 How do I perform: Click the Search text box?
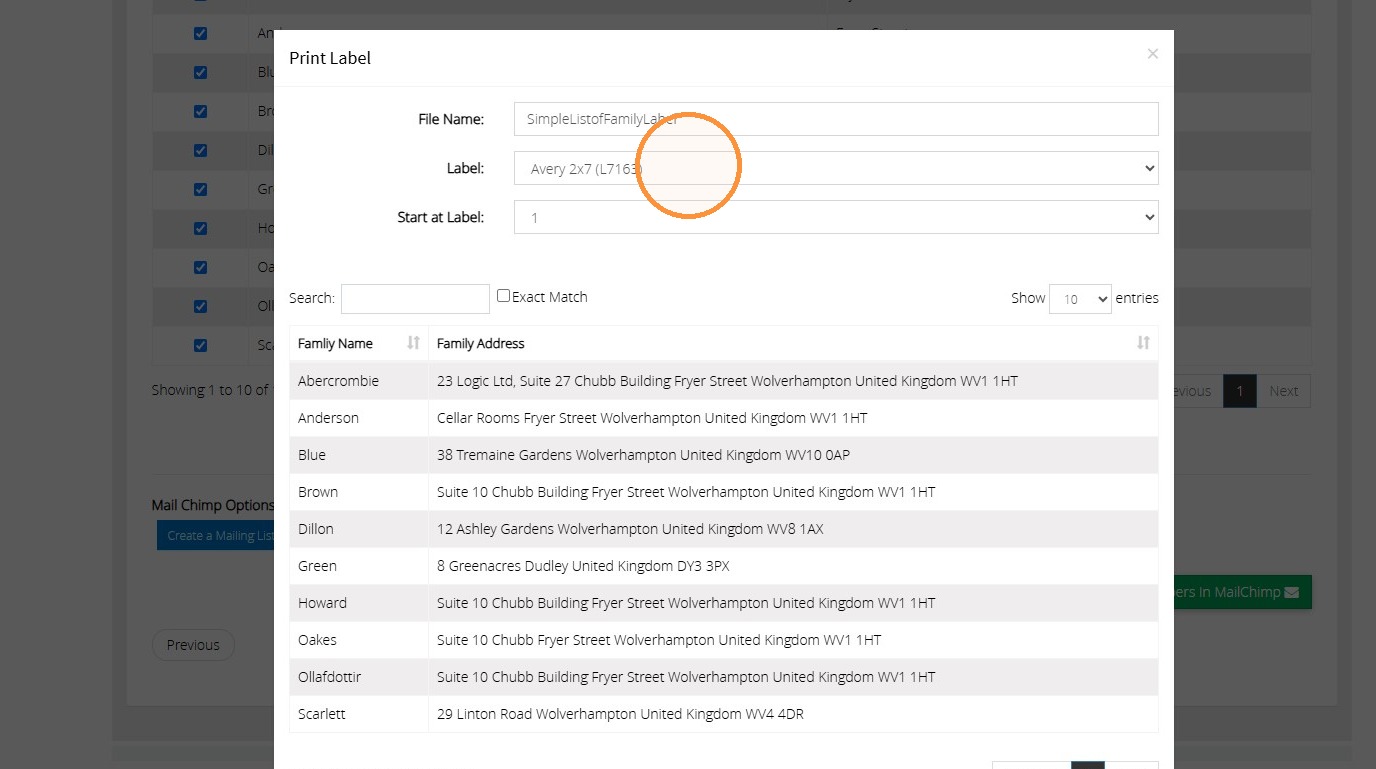point(415,298)
